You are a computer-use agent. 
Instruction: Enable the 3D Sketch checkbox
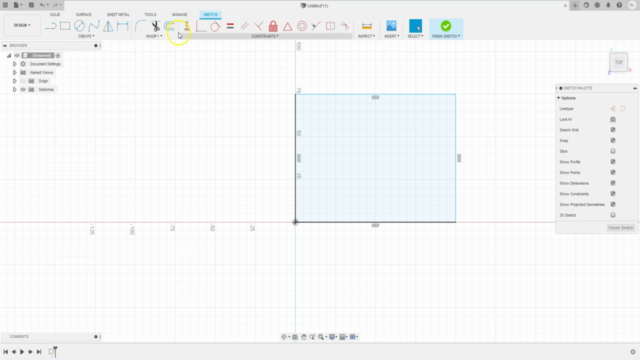click(x=613, y=215)
